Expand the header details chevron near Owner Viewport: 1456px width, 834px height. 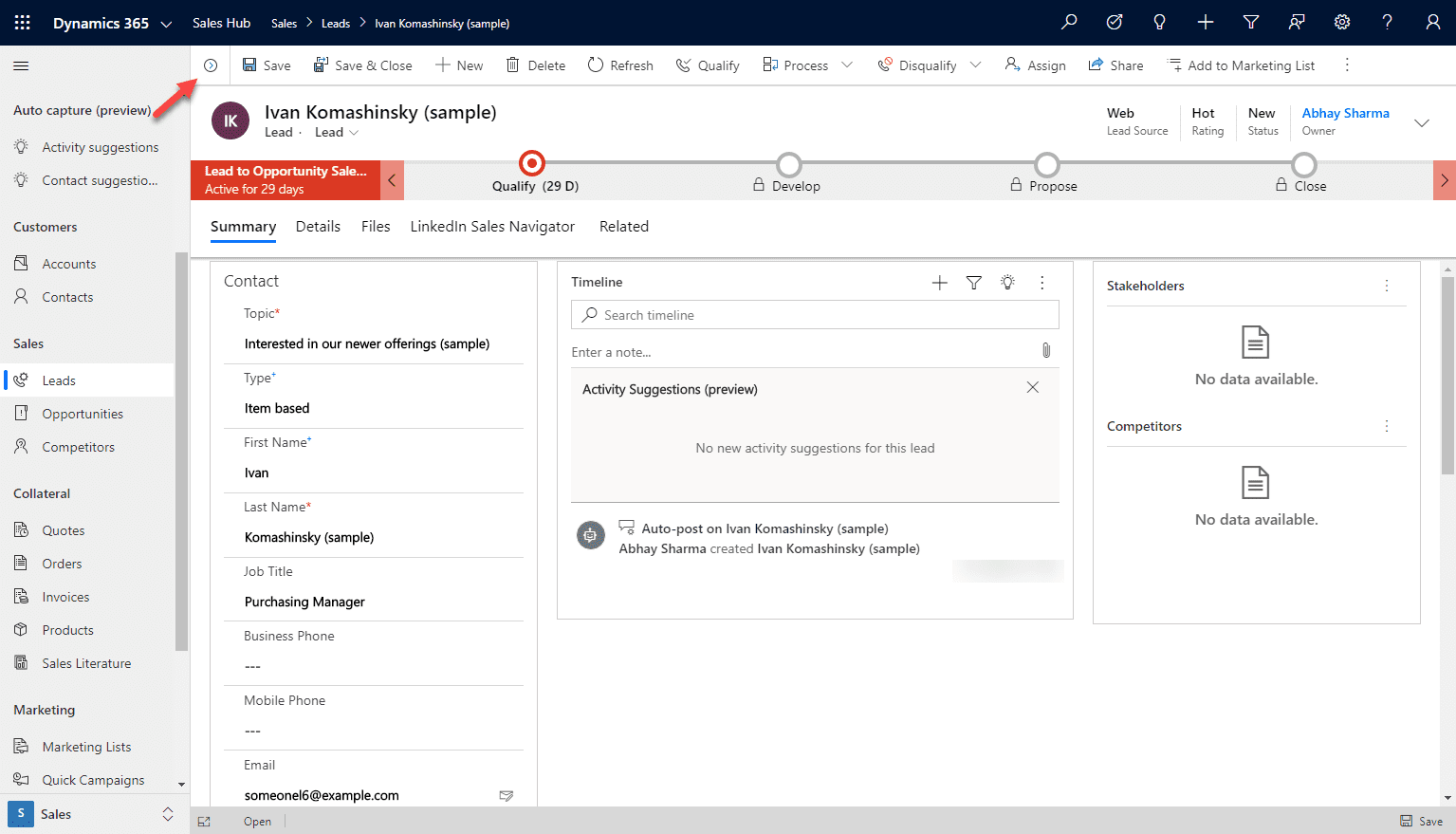tap(1420, 122)
